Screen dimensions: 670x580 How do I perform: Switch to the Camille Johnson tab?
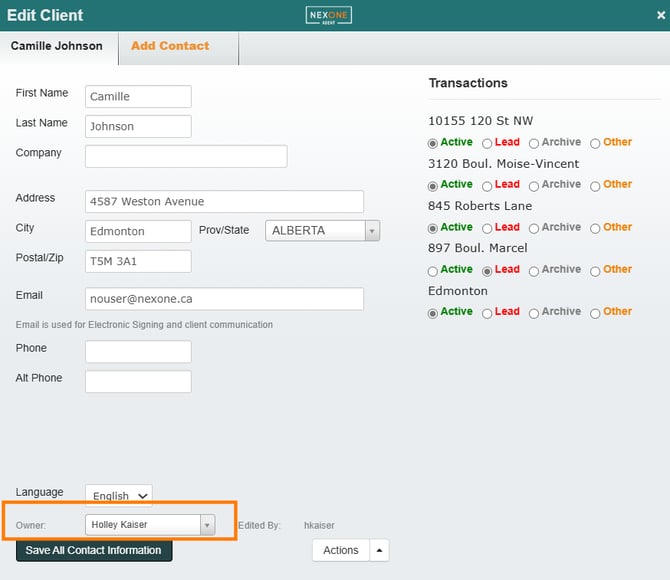pos(57,46)
